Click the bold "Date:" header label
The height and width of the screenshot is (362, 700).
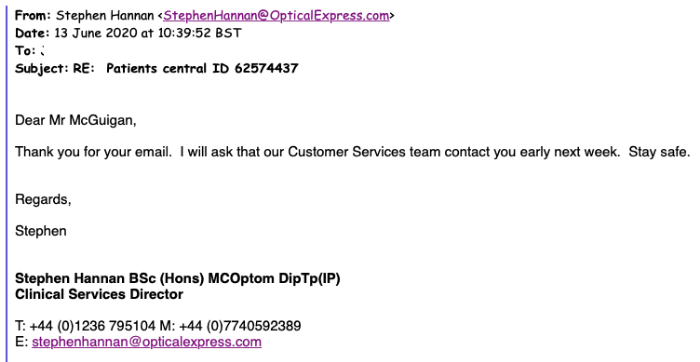(x=32, y=33)
